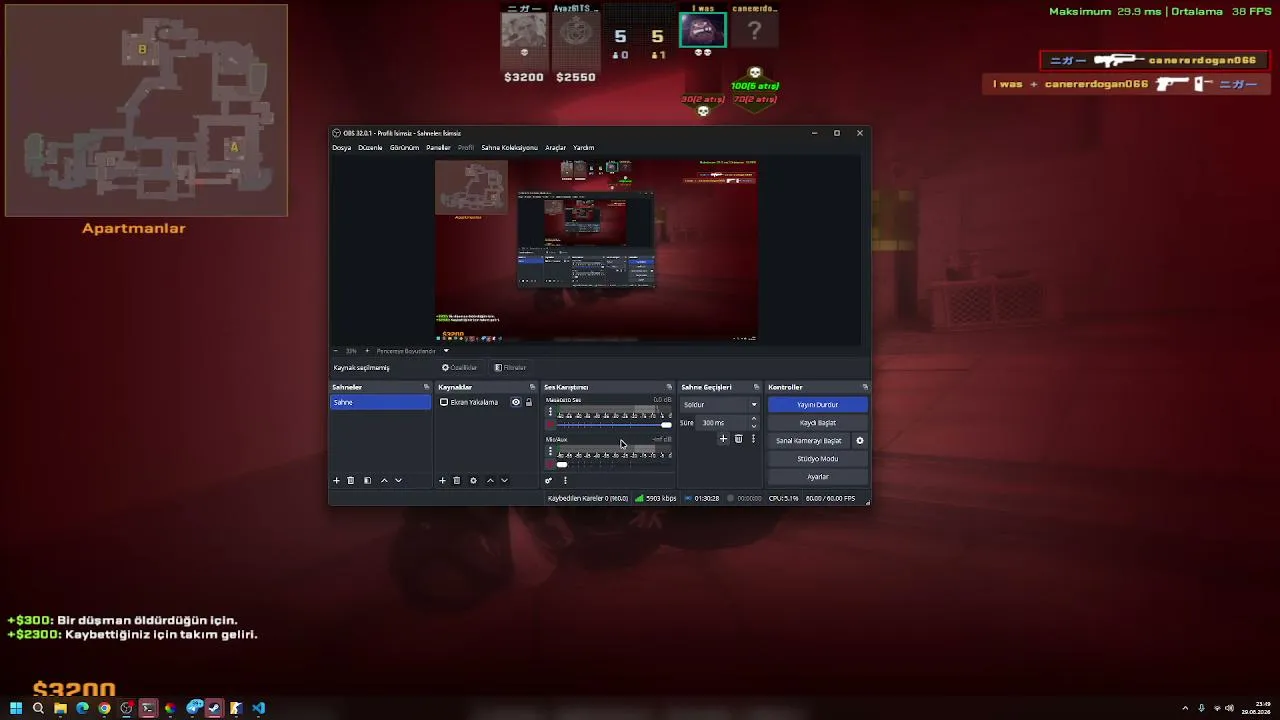Add a new scene in Sahneler panel
This screenshot has height=720, width=1280.
(336, 481)
